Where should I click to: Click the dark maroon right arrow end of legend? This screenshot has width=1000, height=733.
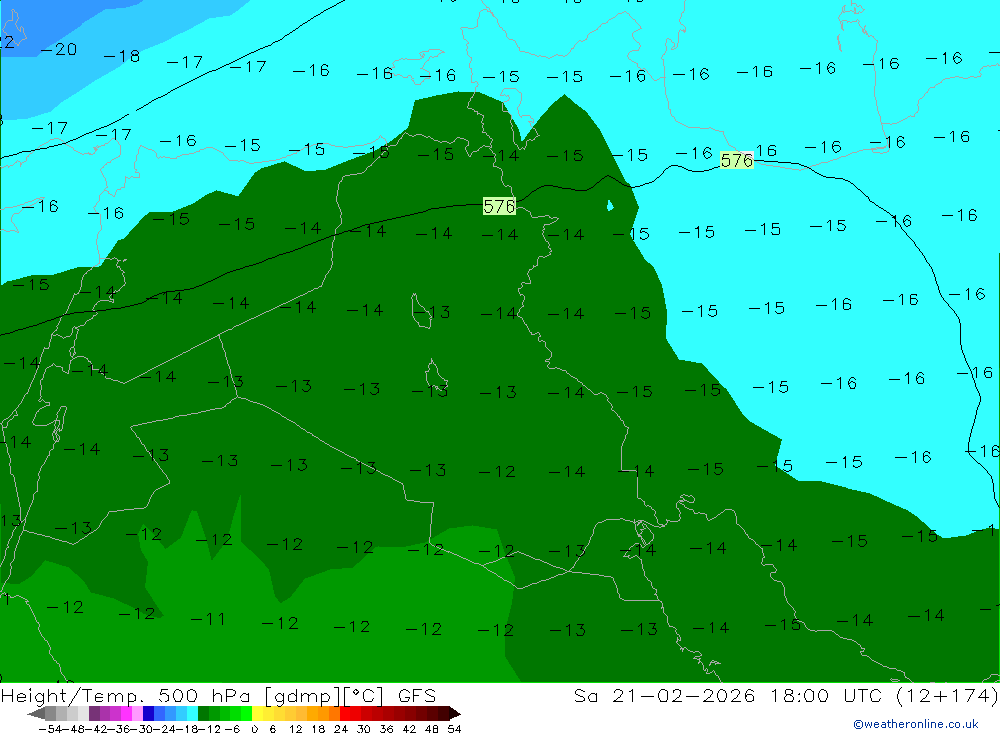[454, 714]
